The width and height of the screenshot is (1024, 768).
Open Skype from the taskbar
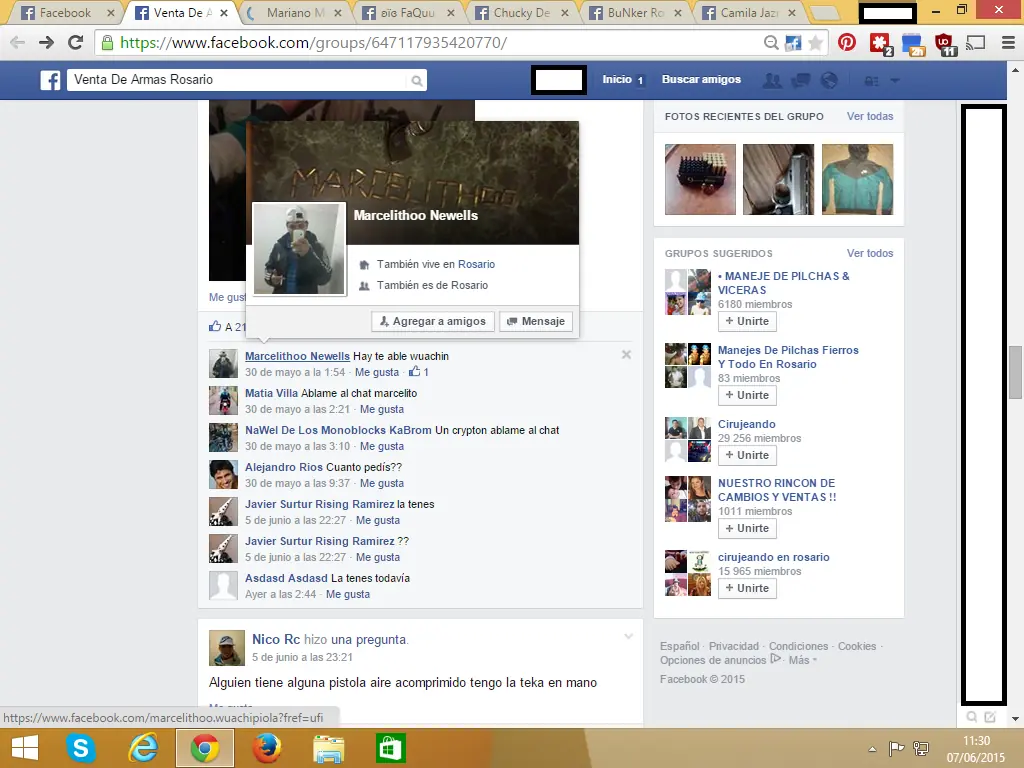point(81,748)
